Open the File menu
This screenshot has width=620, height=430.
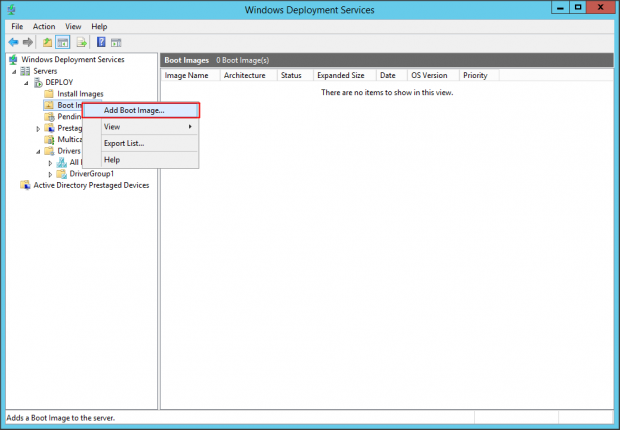(x=16, y=26)
